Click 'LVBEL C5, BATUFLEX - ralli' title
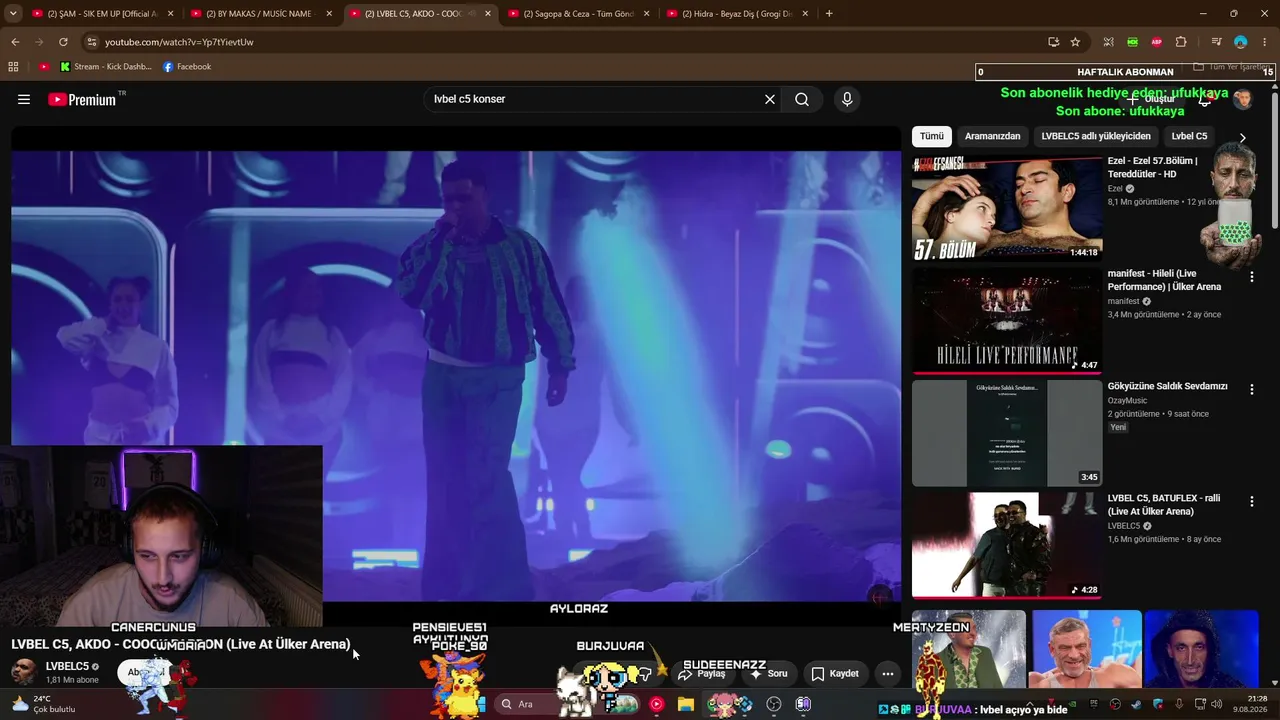 tap(1164, 505)
